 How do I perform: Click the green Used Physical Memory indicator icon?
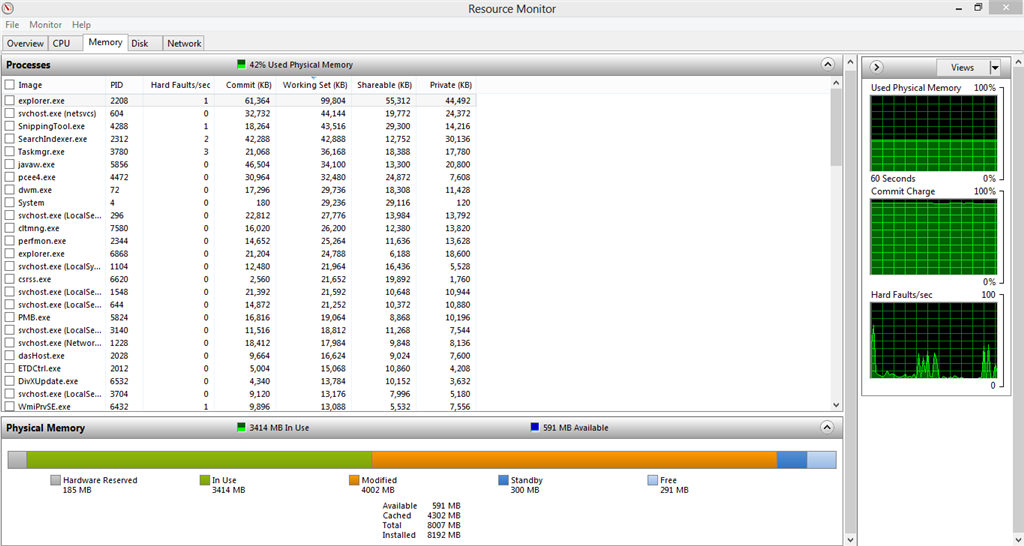pos(242,64)
